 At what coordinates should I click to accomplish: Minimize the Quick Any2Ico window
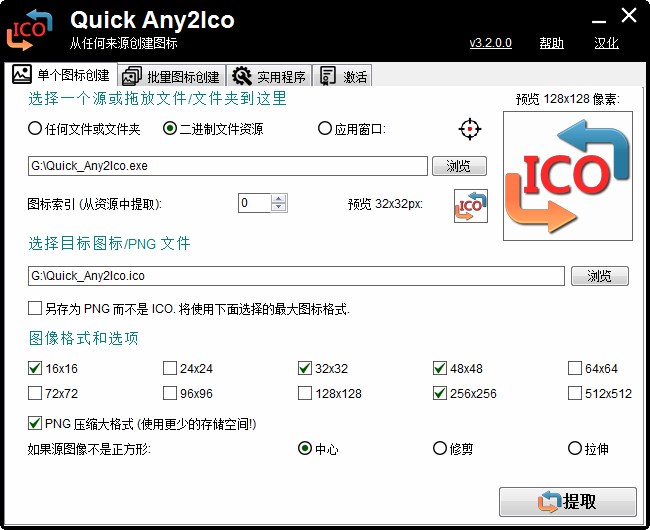pyautogui.click(x=599, y=19)
